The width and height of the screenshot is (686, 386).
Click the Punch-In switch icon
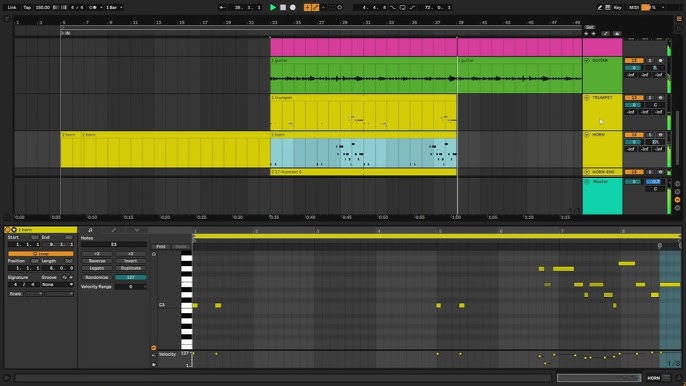tap(393, 7)
